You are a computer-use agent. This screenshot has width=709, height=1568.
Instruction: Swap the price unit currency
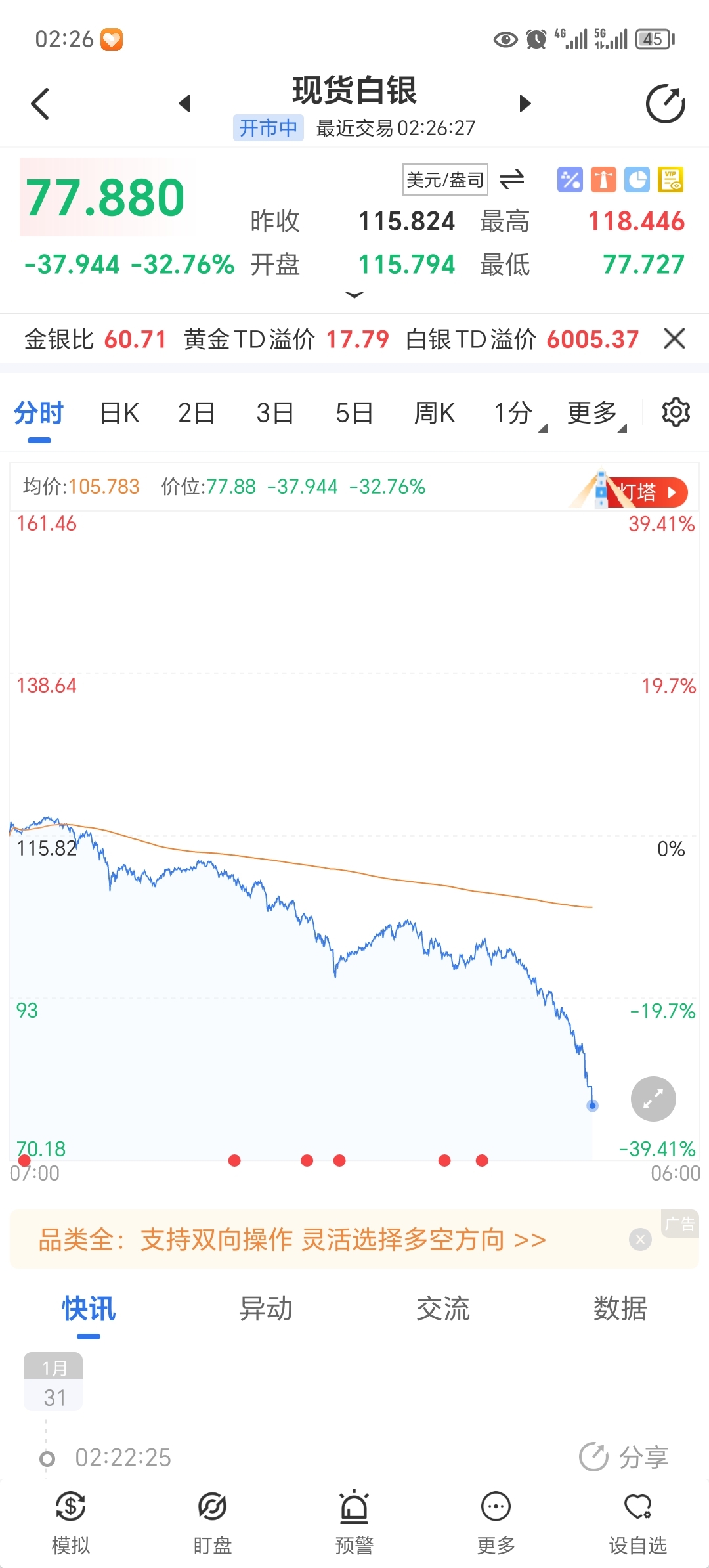[512, 179]
